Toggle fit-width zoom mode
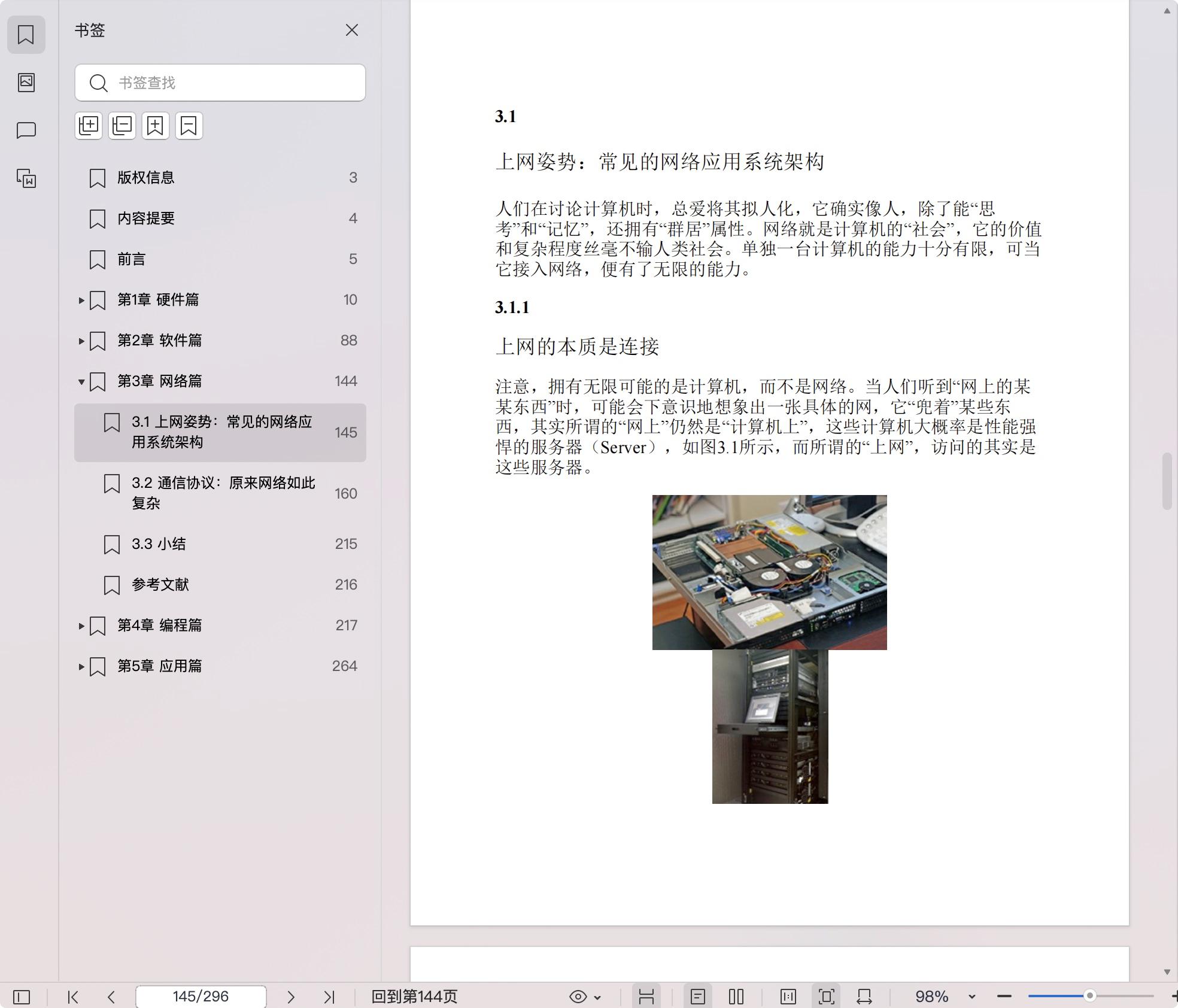Viewport: 1178px width, 1008px height. (x=864, y=997)
